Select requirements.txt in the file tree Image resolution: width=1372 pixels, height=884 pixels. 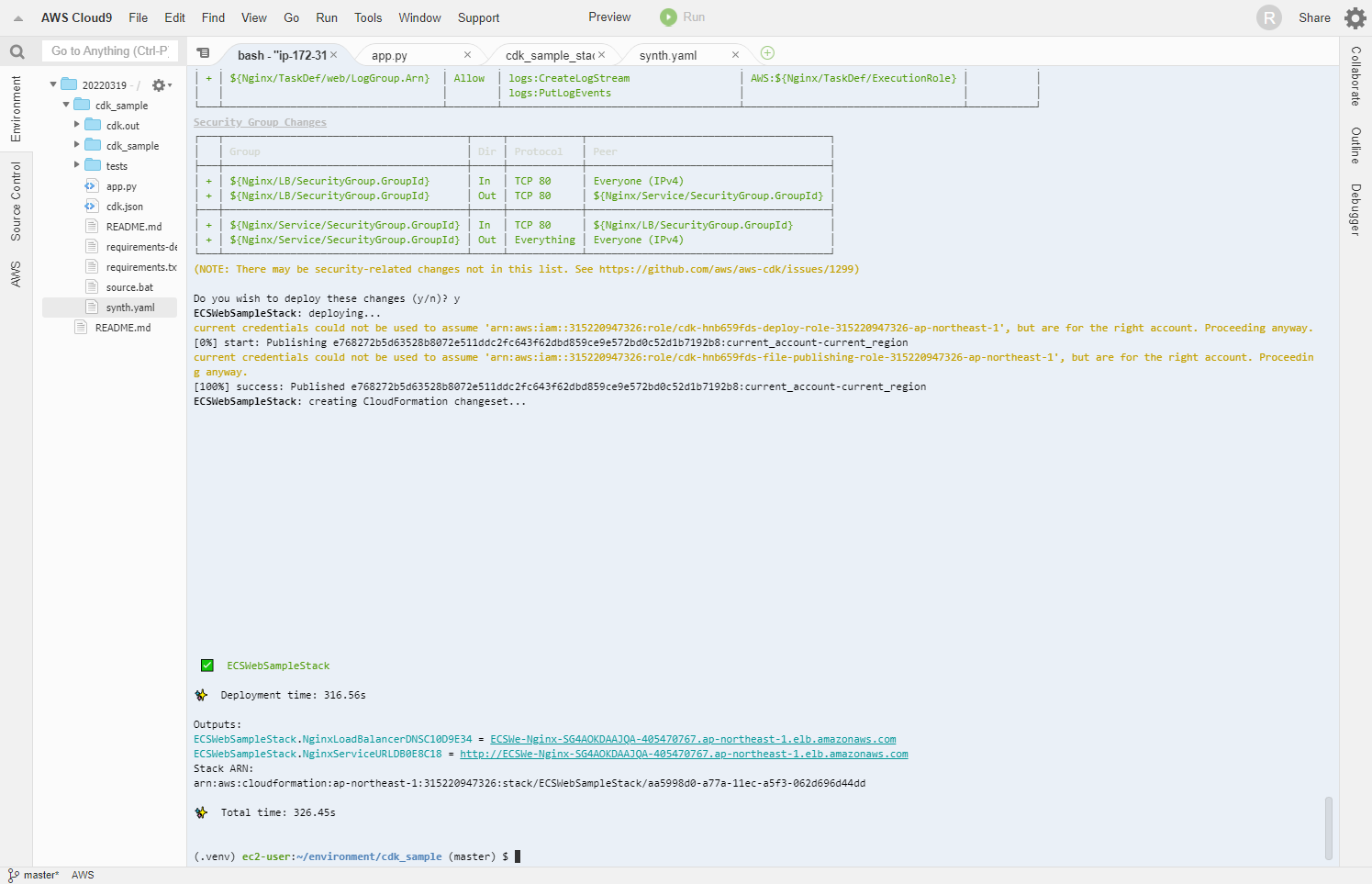(141, 267)
